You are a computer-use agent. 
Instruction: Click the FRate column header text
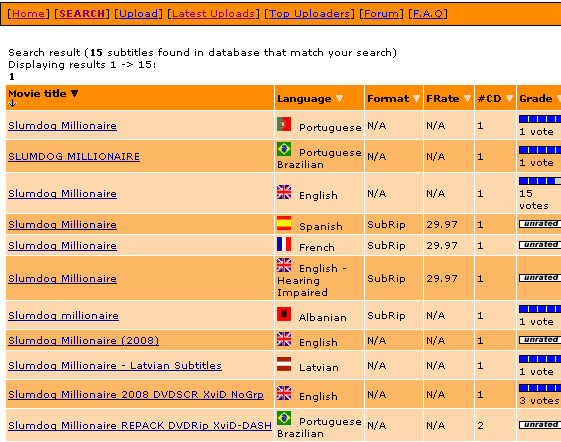click(443, 98)
